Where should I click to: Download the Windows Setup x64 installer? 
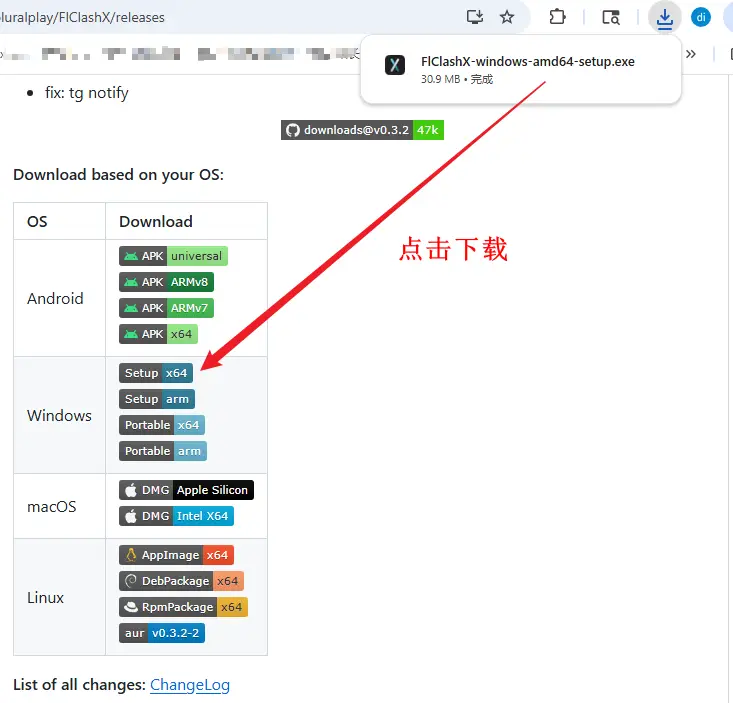[x=156, y=373]
